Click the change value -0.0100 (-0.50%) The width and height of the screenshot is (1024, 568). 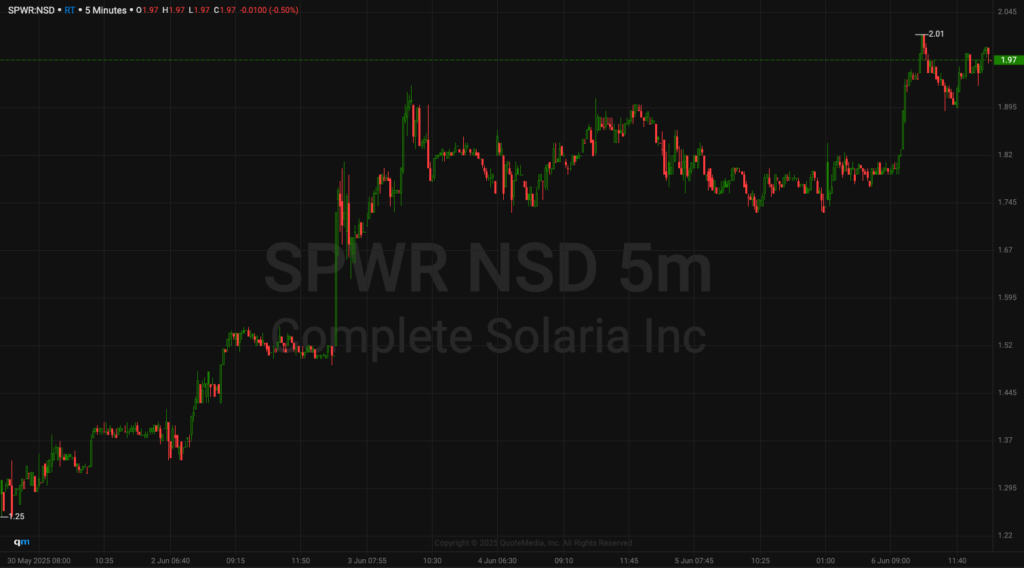coord(269,10)
